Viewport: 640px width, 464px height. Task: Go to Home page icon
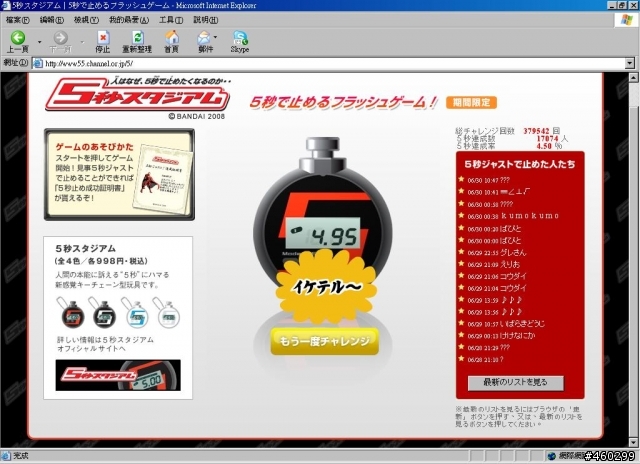pos(172,37)
